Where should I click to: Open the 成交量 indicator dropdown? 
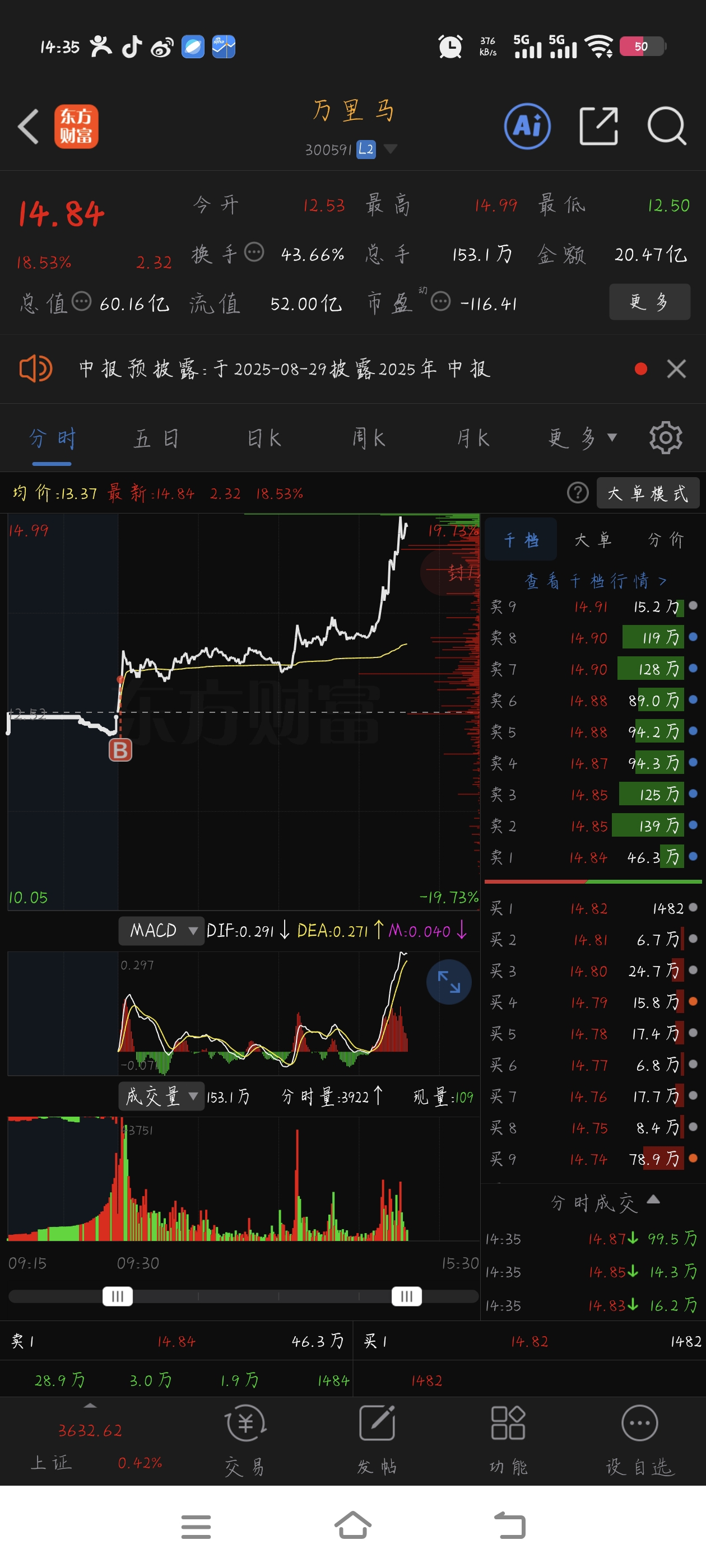point(161,1097)
